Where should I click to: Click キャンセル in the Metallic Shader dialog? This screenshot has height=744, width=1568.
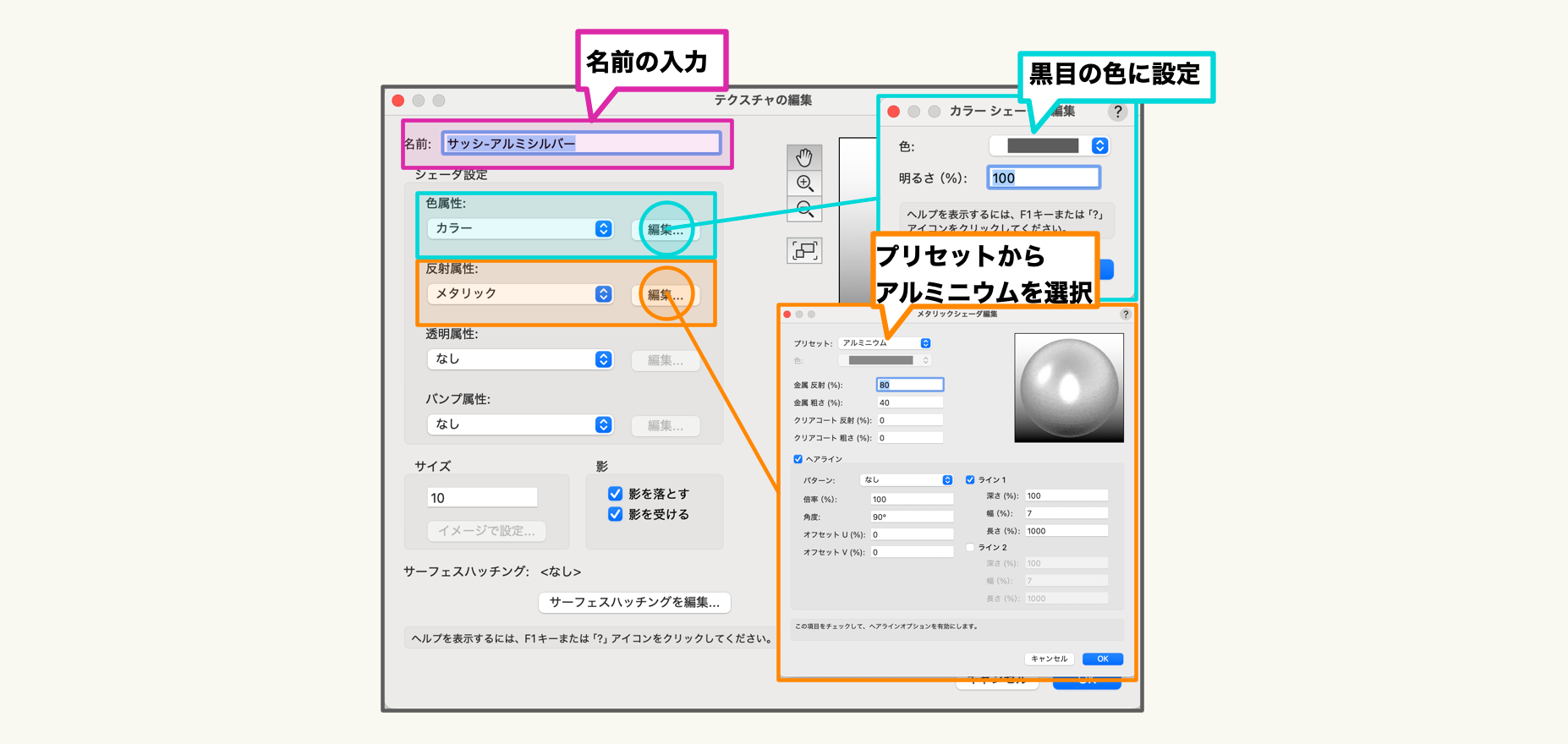click(x=1049, y=659)
